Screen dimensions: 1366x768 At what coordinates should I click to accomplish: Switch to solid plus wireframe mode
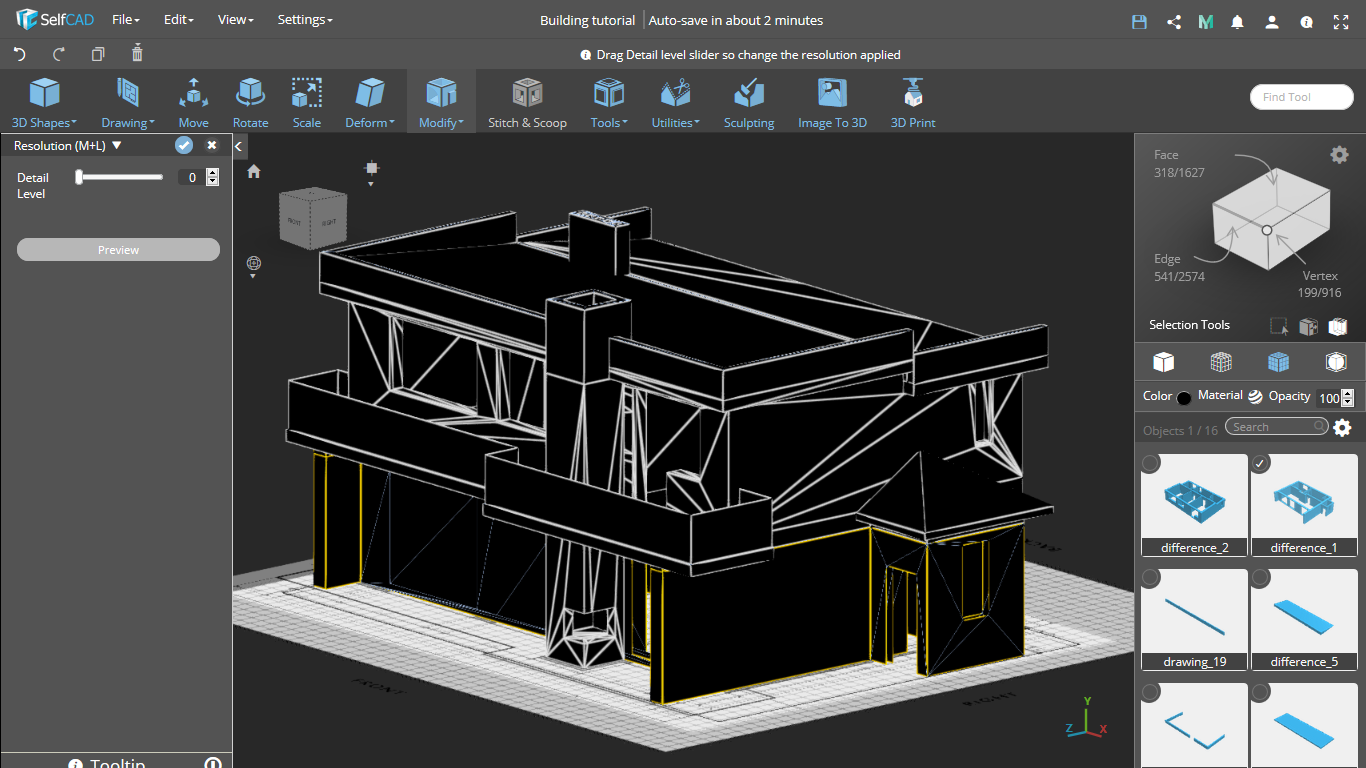pyautogui.click(x=1278, y=361)
